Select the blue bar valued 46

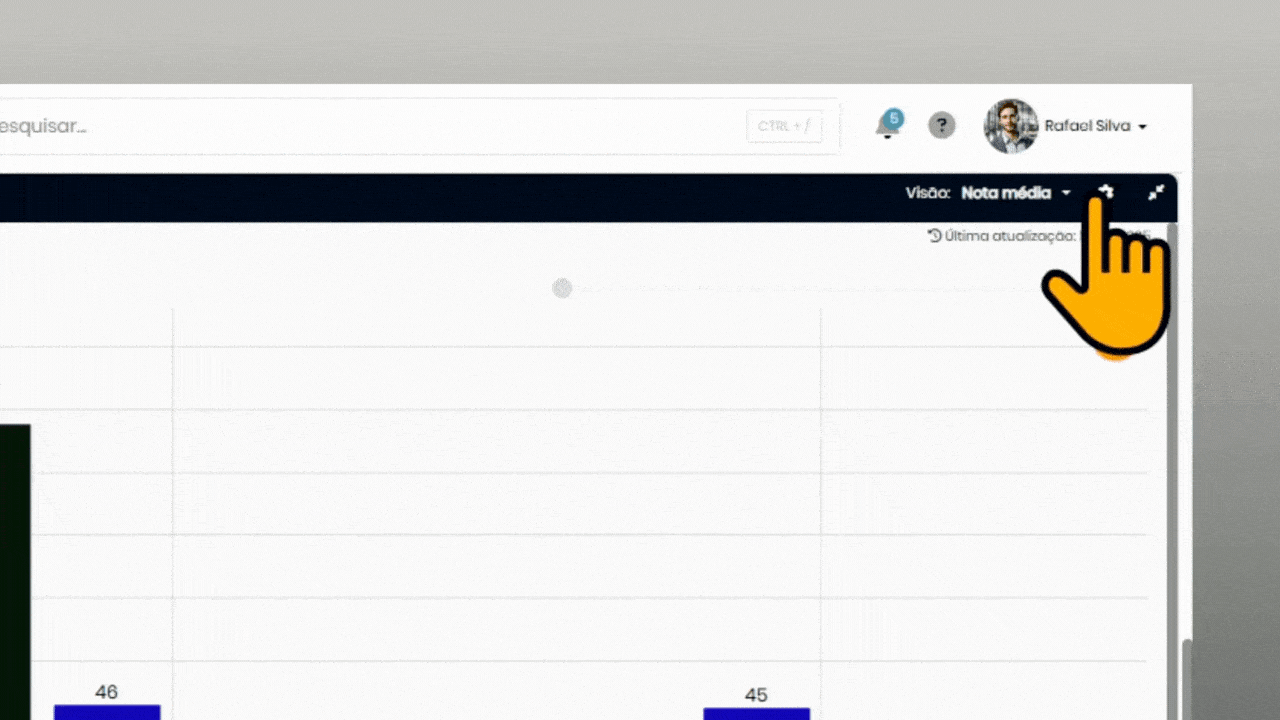tap(107, 712)
